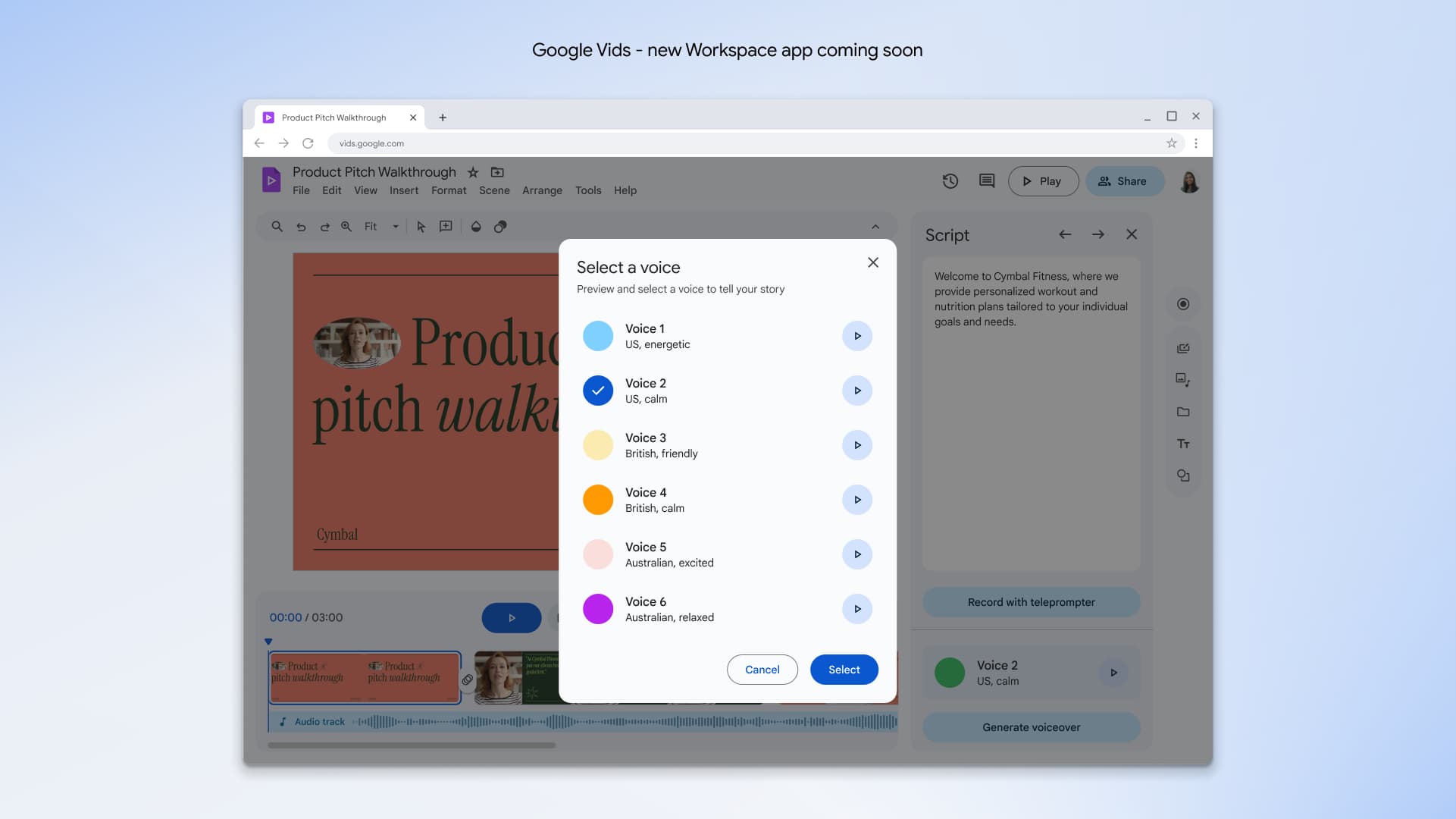Open the Scene menu in menu bar
Viewport: 1456px width, 819px height.
coord(494,190)
